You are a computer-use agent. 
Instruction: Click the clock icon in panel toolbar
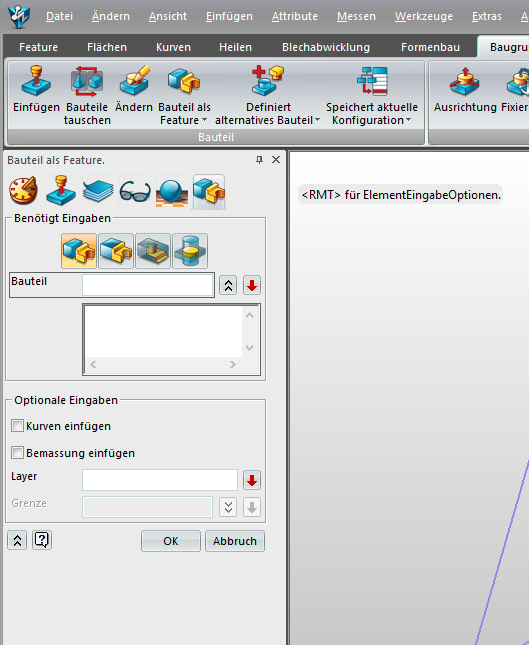click(23, 191)
